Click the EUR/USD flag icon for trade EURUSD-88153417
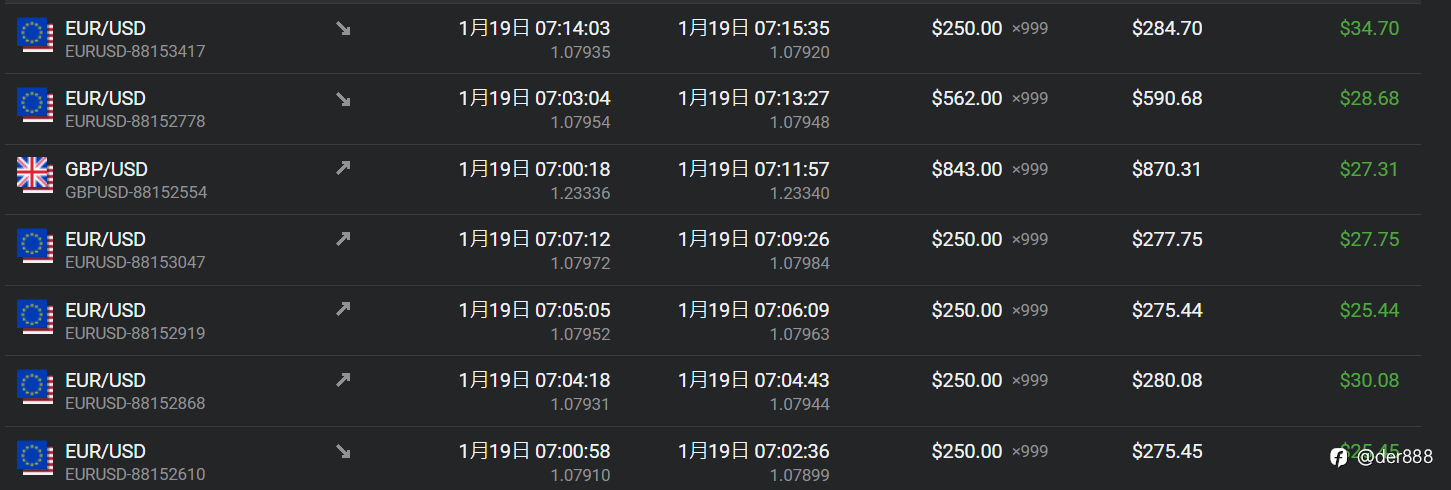Screen dimensions: 1451x490 [x=35, y=35]
